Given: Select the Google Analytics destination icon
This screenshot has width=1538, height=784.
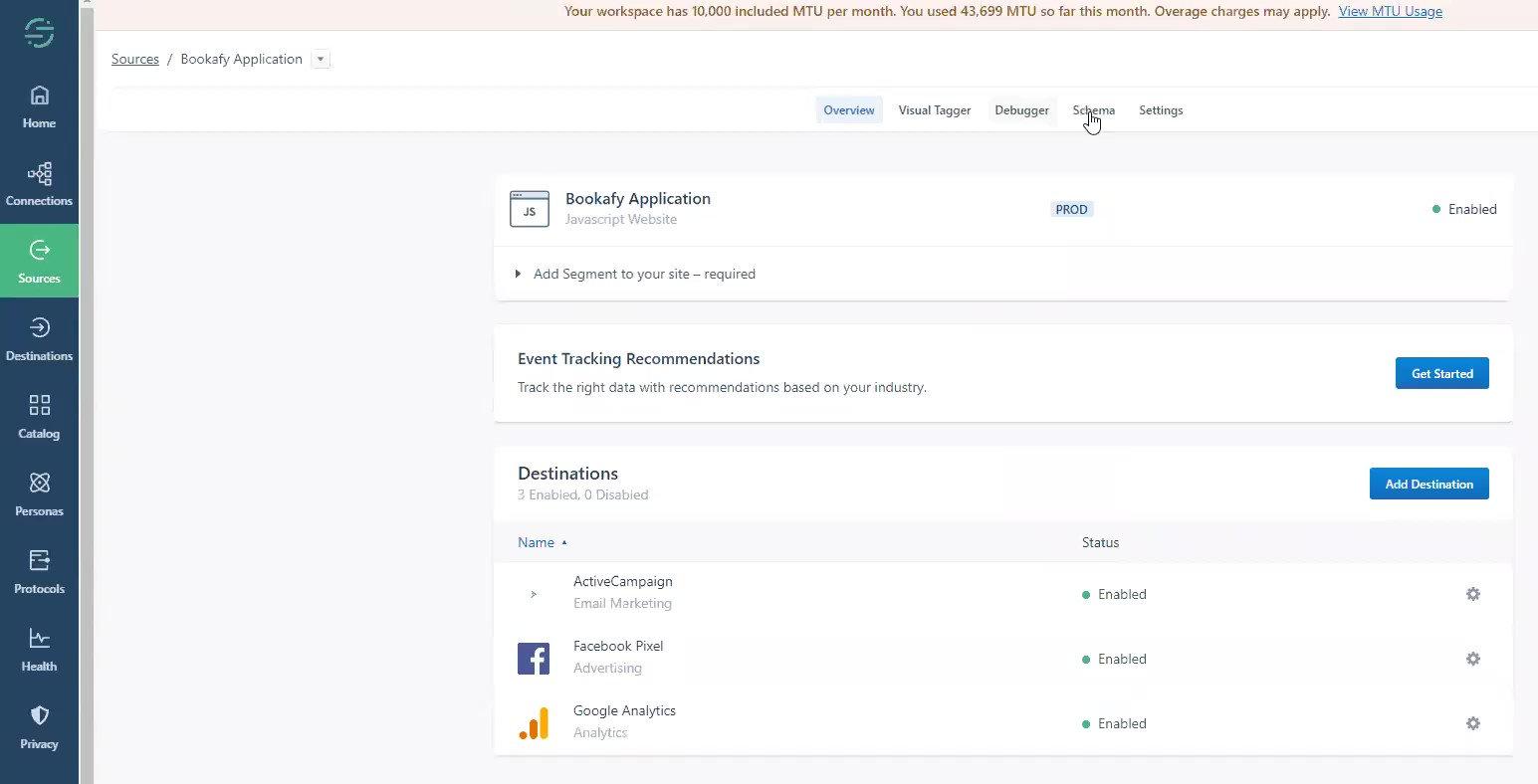Looking at the screenshot, I should tap(534, 723).
